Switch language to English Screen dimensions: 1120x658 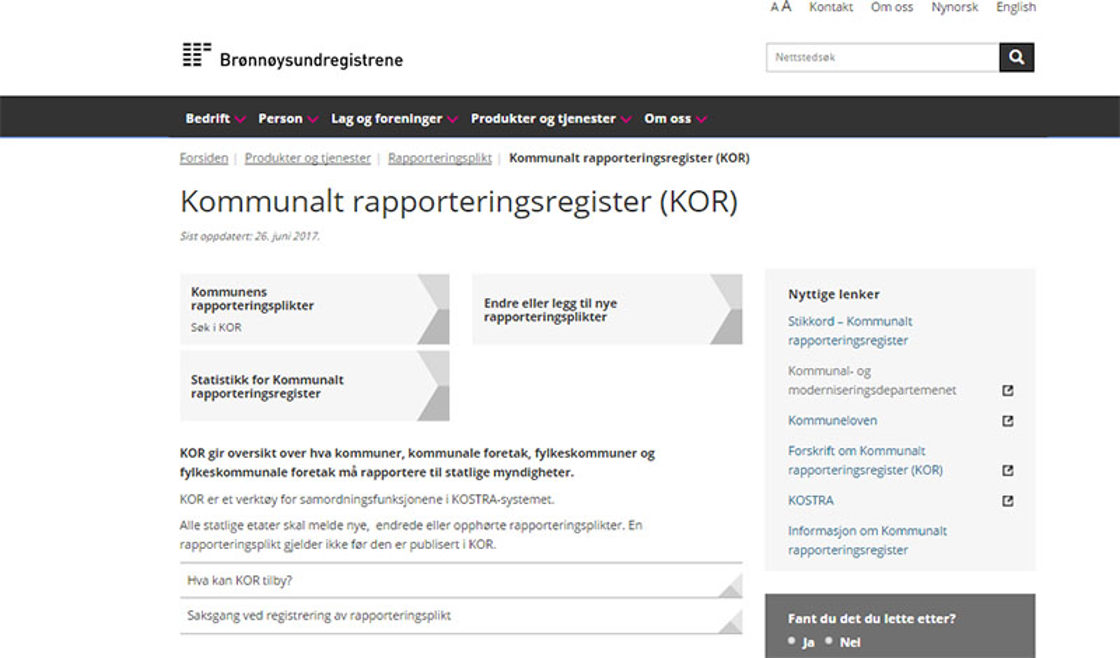[1015, 7]
